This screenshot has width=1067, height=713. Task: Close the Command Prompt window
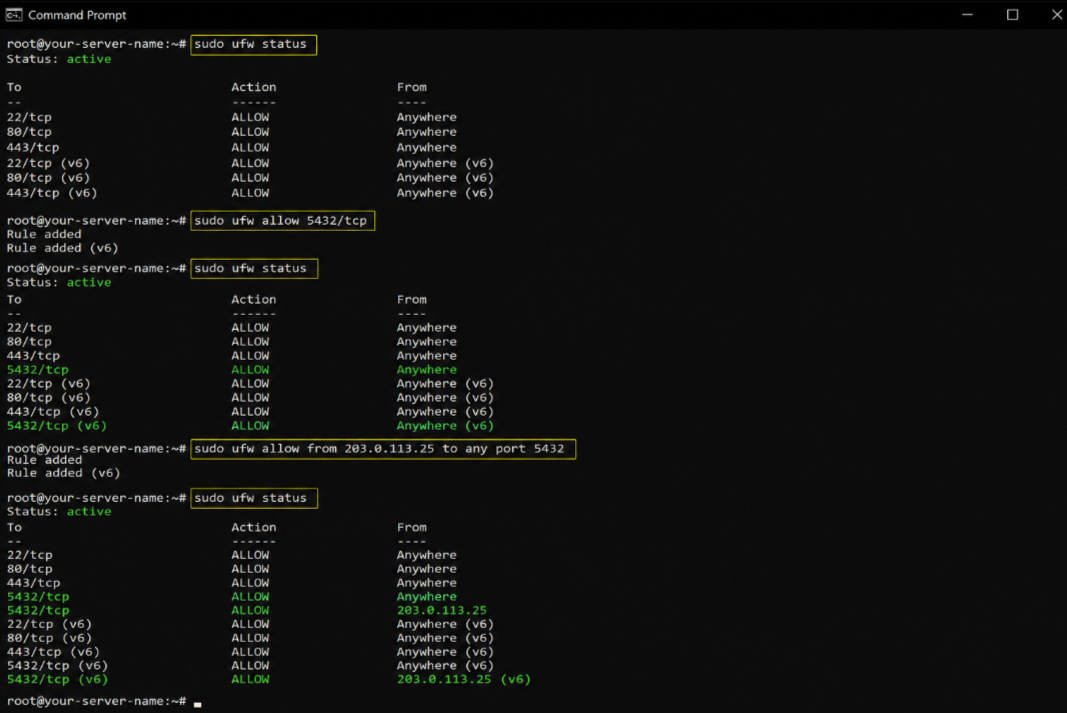(x=1056, y=14)
